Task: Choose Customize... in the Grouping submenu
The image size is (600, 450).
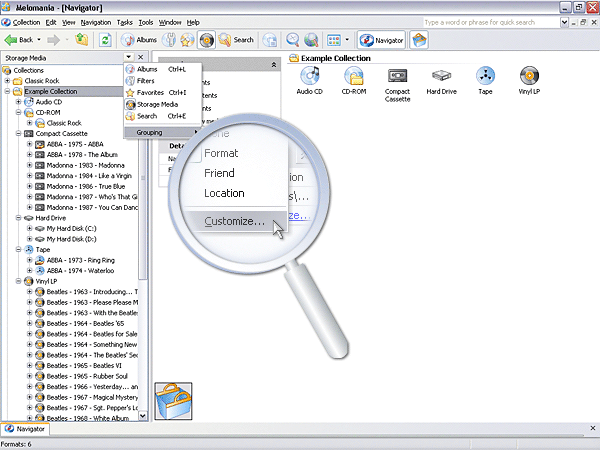Action: [x=234, y=221]
